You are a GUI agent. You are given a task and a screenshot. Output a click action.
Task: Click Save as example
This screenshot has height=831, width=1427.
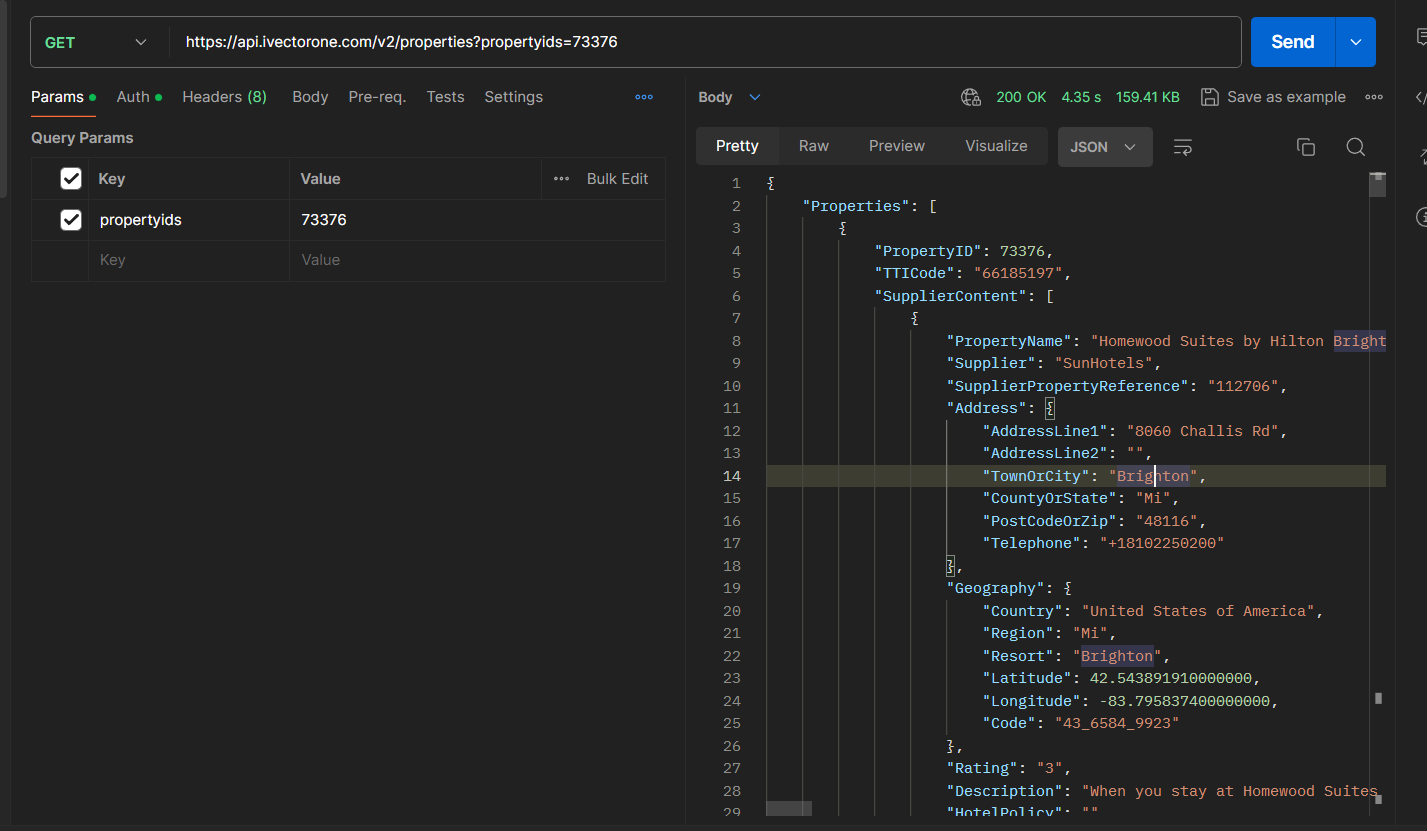[1273, 97]
